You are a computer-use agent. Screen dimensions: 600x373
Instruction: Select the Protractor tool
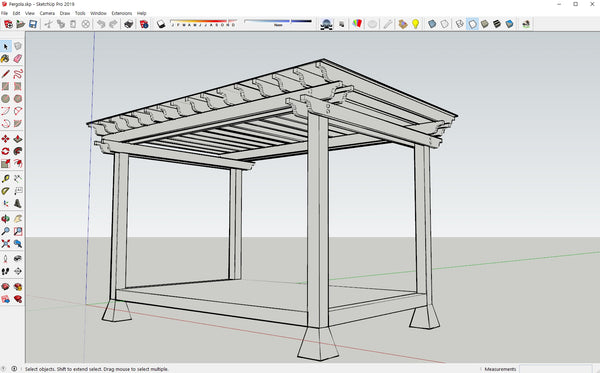[x=5, y=191]
